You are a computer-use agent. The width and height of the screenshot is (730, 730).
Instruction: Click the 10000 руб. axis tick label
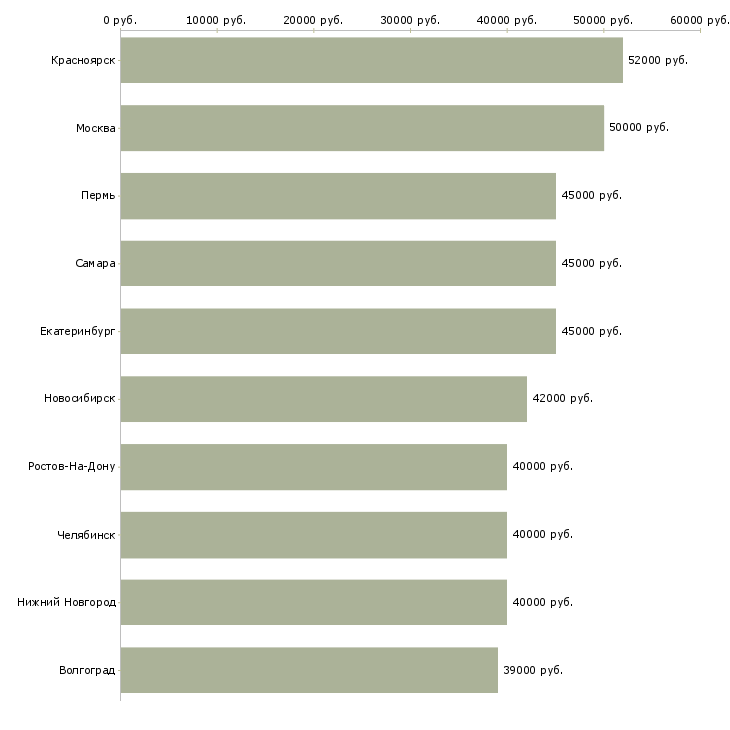[x=216, y=20]
